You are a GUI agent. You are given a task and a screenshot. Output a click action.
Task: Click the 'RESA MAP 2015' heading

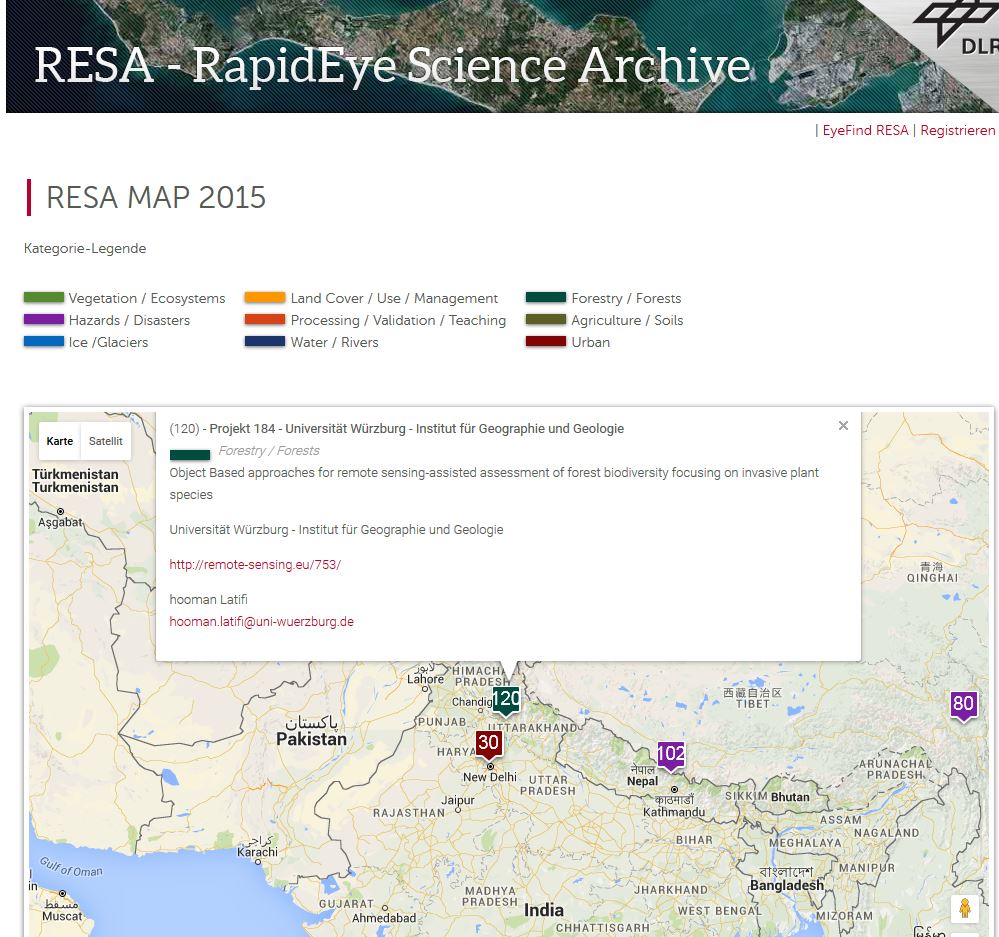point(156,197)
